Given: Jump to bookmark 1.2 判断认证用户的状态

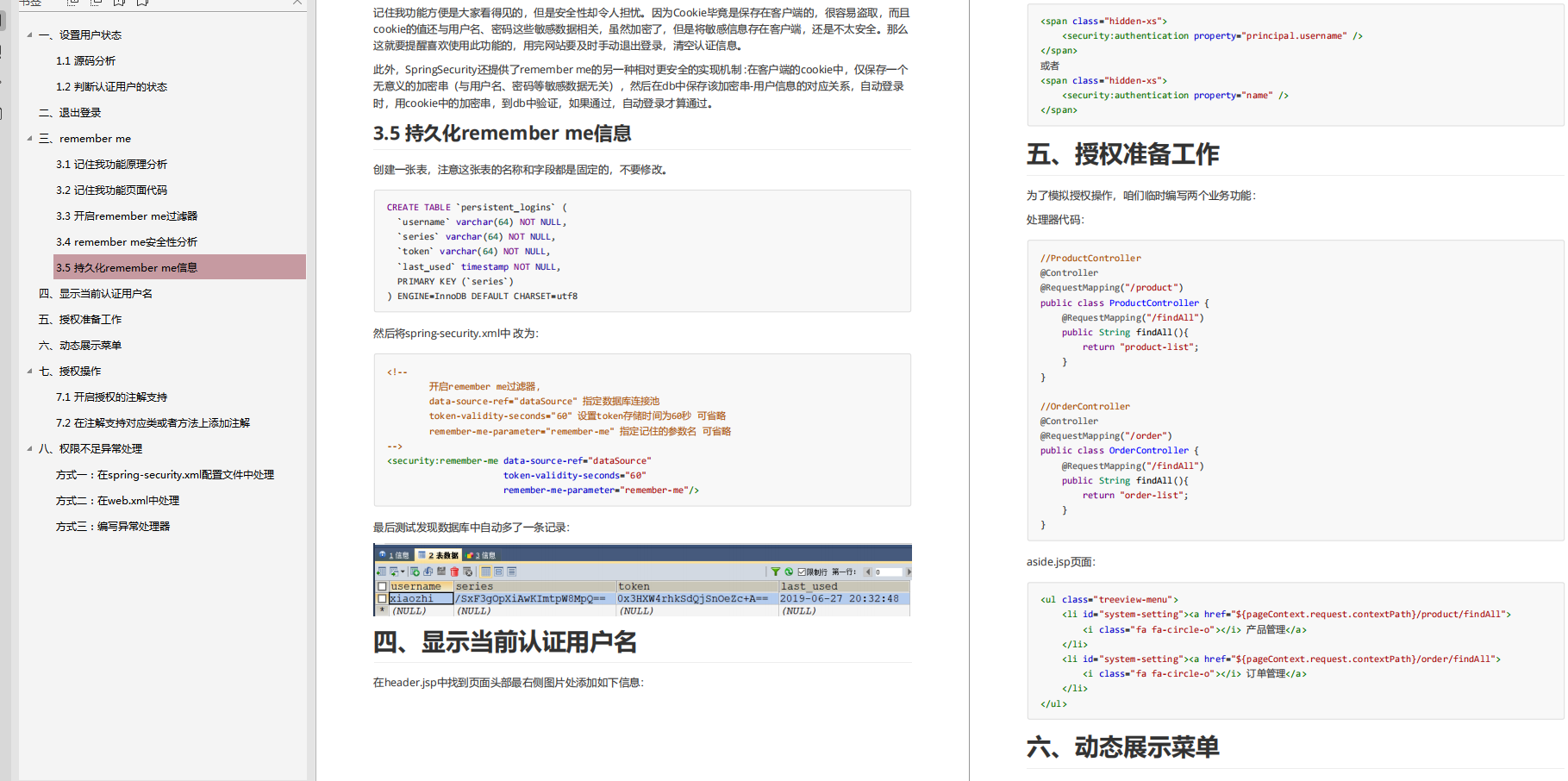Looking at the screenshot, I should click(x=111, y=86).
